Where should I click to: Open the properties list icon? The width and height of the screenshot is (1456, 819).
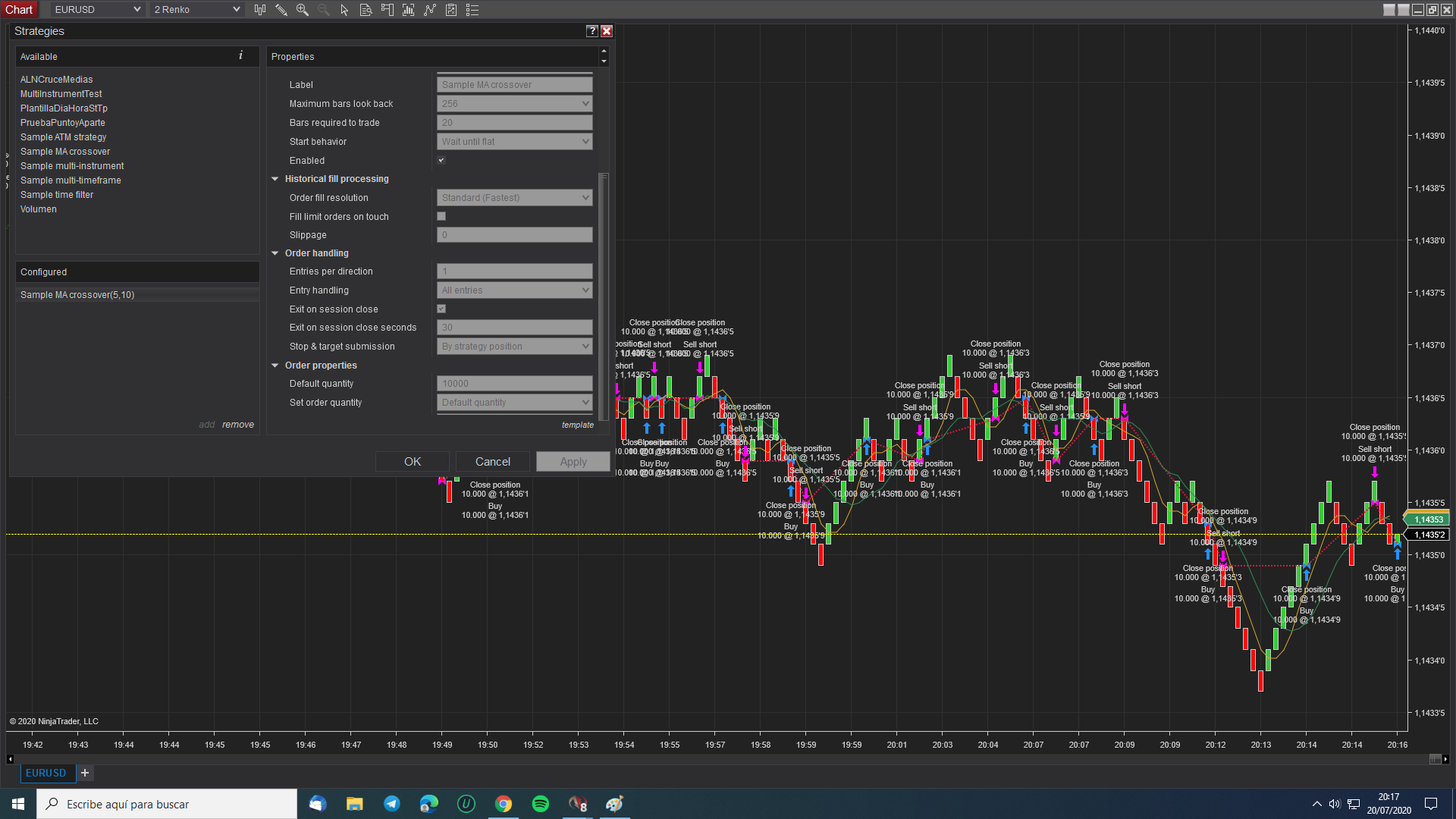472,10
